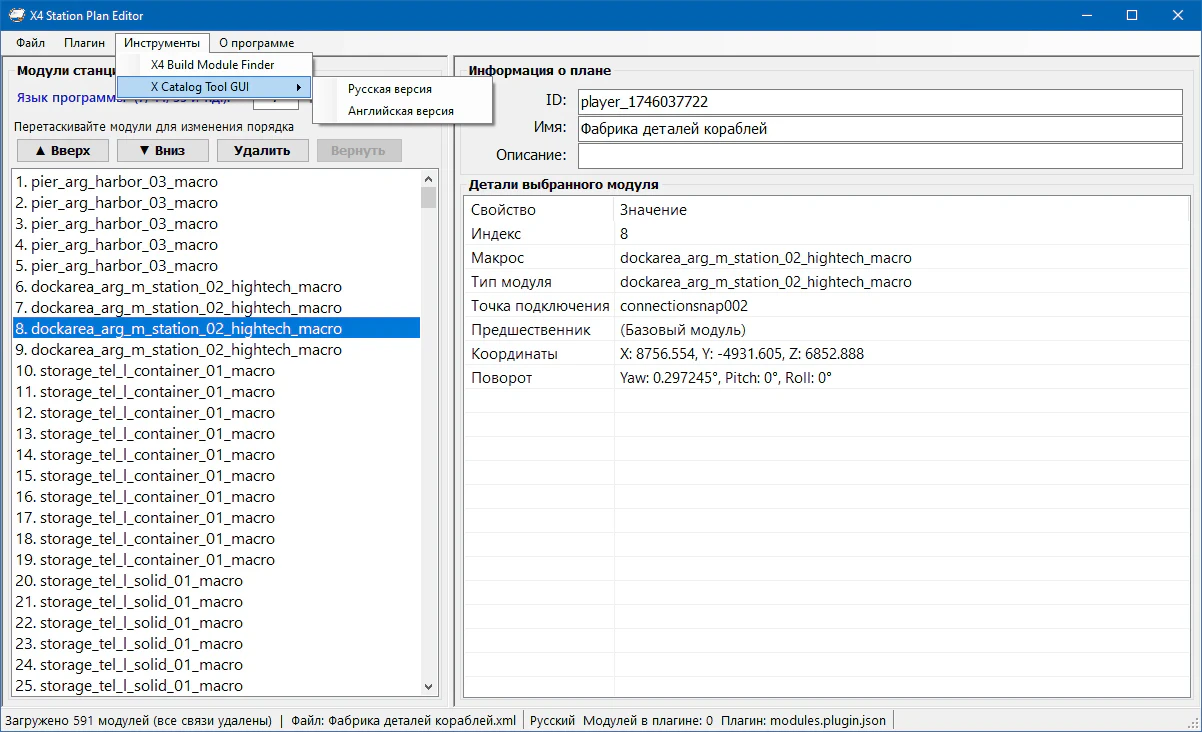Open the Плагин menu
Screen dimensions: 1202x732
pyautogui.click(x=84, y=43)
